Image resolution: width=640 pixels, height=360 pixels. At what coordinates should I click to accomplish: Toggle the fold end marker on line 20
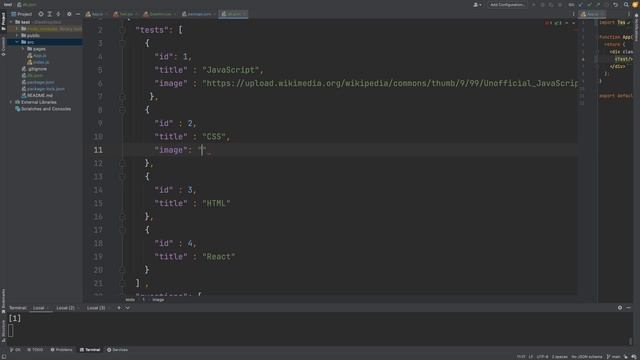122,270
